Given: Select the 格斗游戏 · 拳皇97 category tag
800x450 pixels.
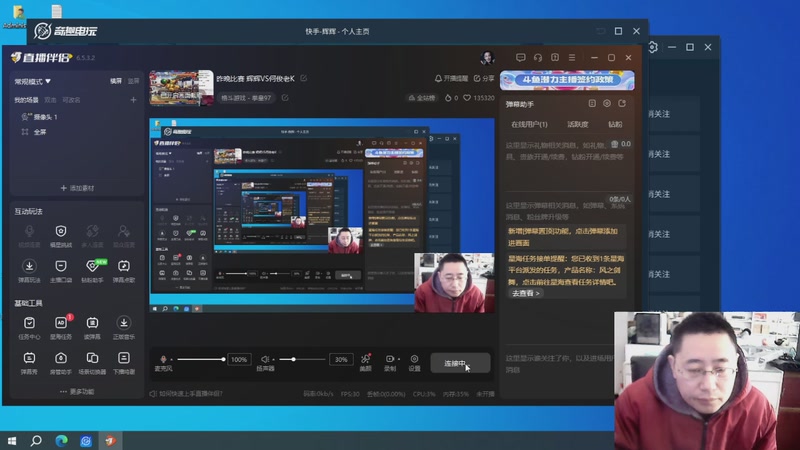Looking at the screenshot, I should coord(246,97).
